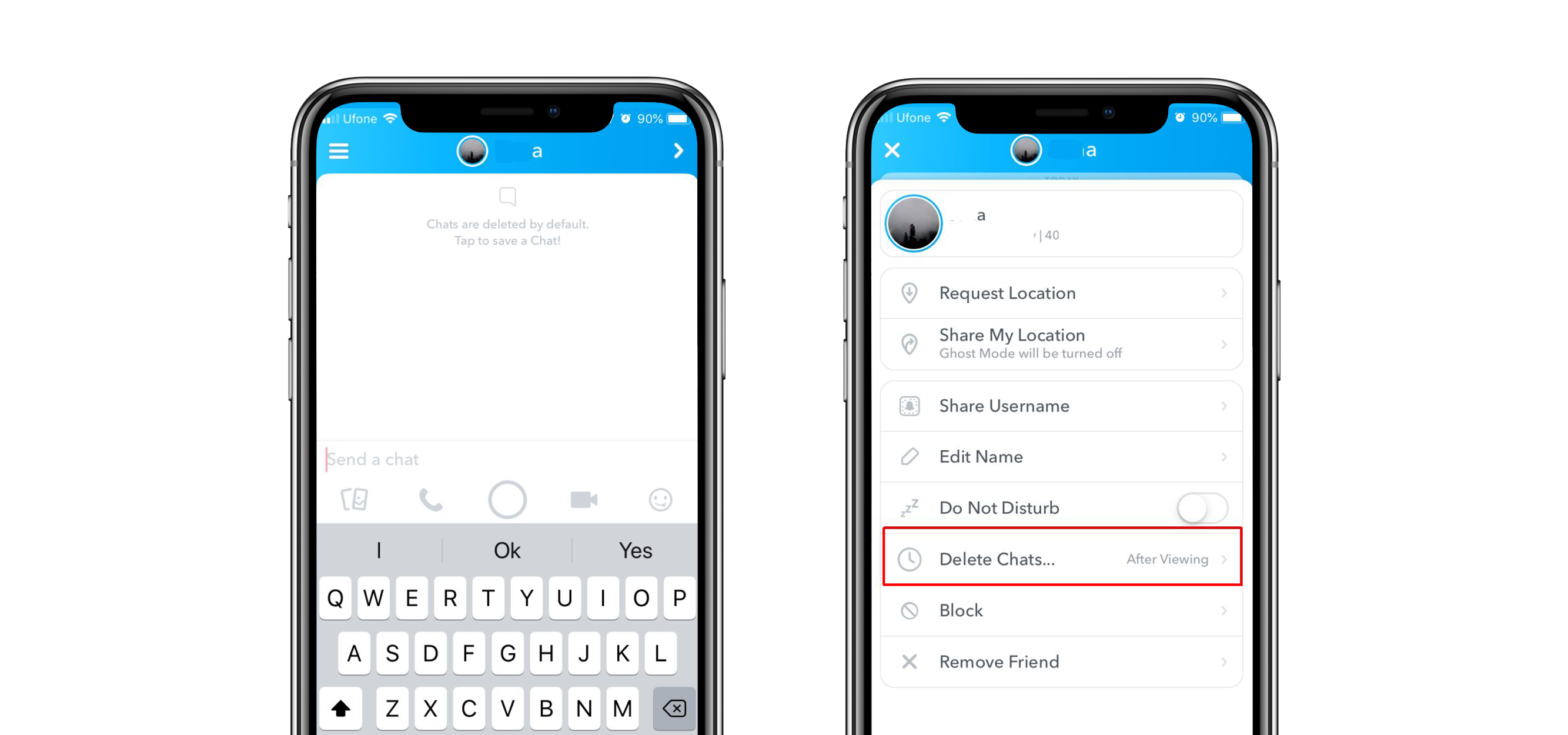Tap the phone call icon in chat toolbar
Image resolution: width=1568 pixels, height=735 pixels.
click(x=429, y=499)
